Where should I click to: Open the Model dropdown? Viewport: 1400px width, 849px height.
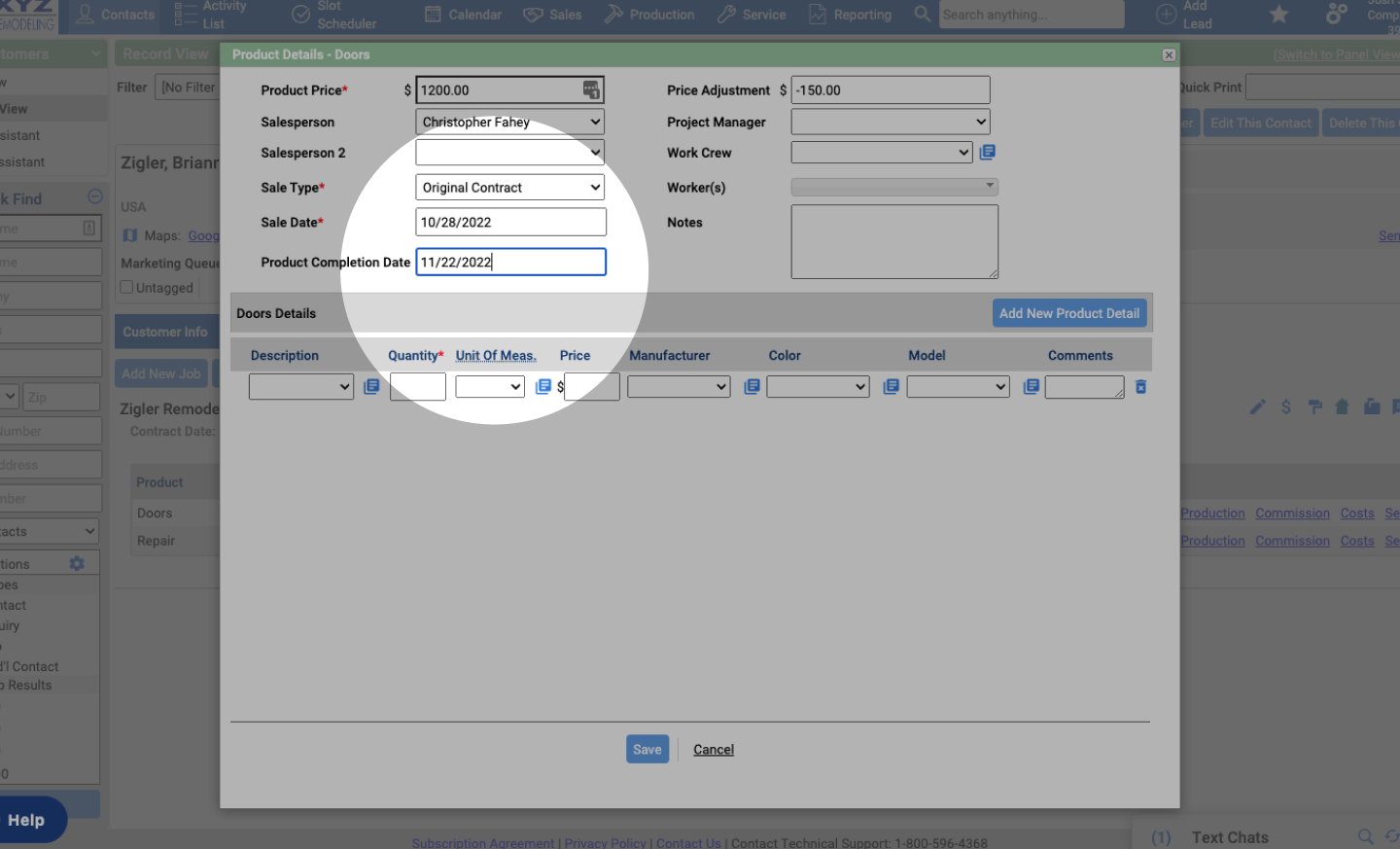(959, 387)
